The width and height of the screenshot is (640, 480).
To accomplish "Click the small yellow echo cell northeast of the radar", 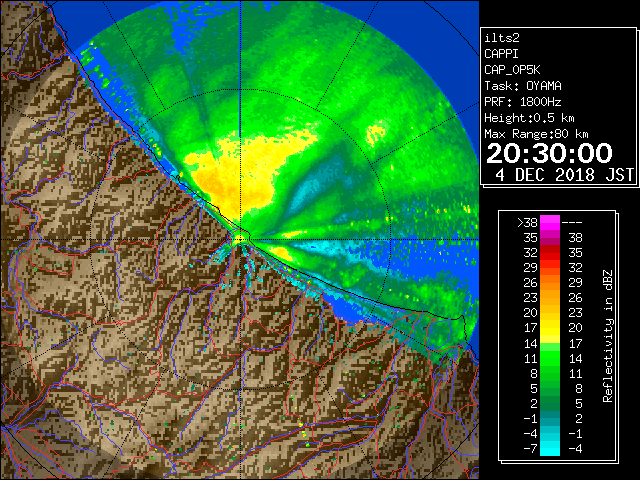I will click(376, 133).
